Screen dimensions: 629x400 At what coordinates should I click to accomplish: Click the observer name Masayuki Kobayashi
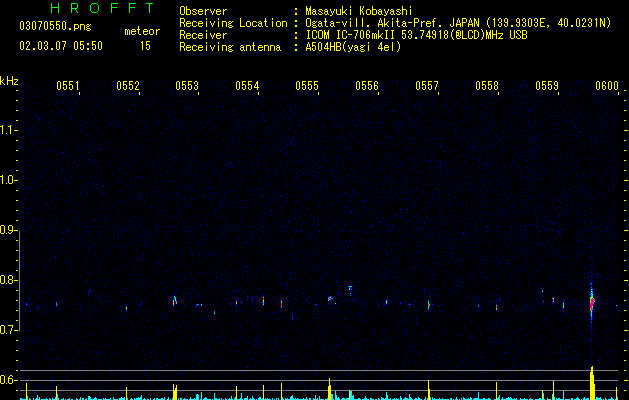click(x=358, y=11)
